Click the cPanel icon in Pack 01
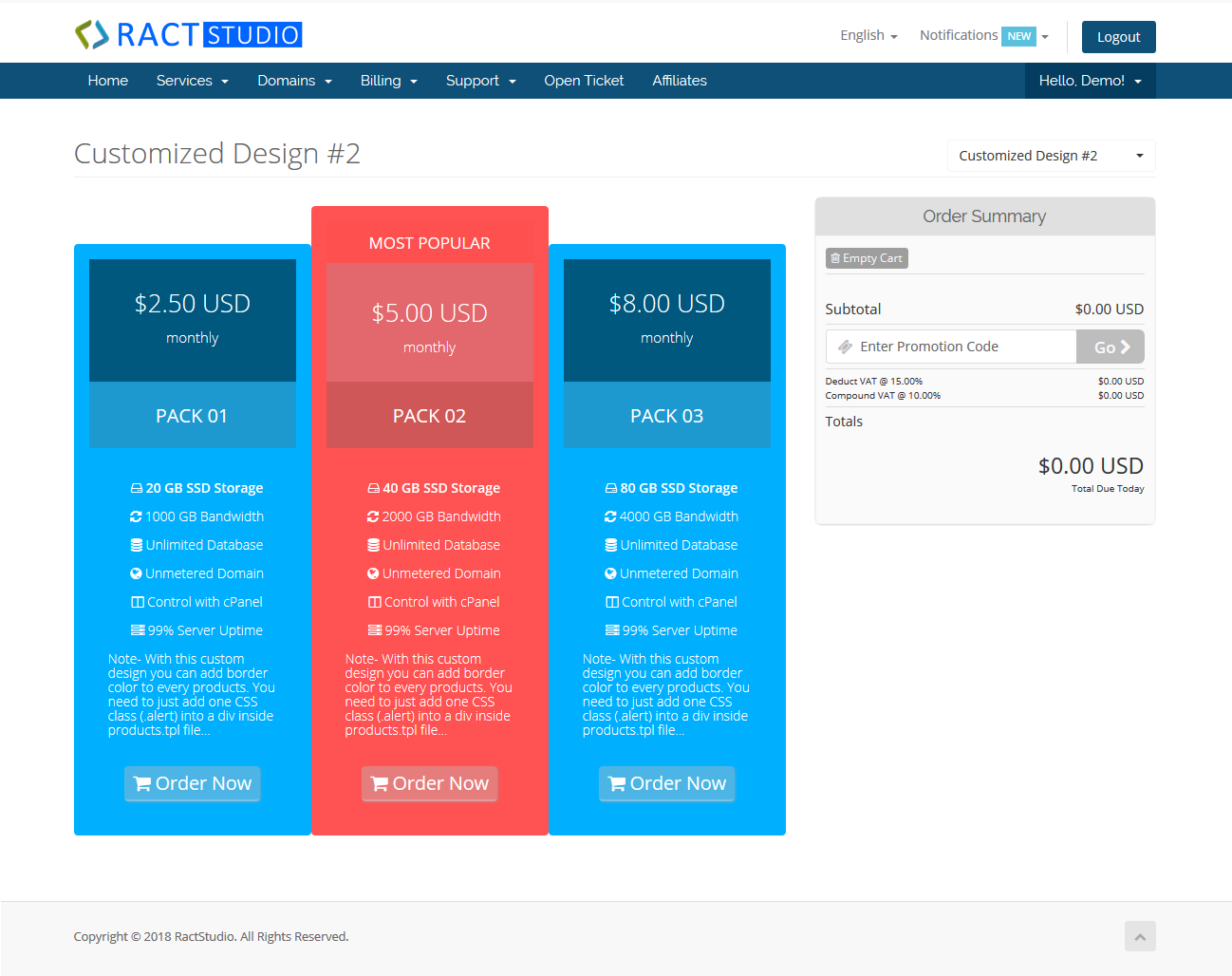 [x=136, y=601]
